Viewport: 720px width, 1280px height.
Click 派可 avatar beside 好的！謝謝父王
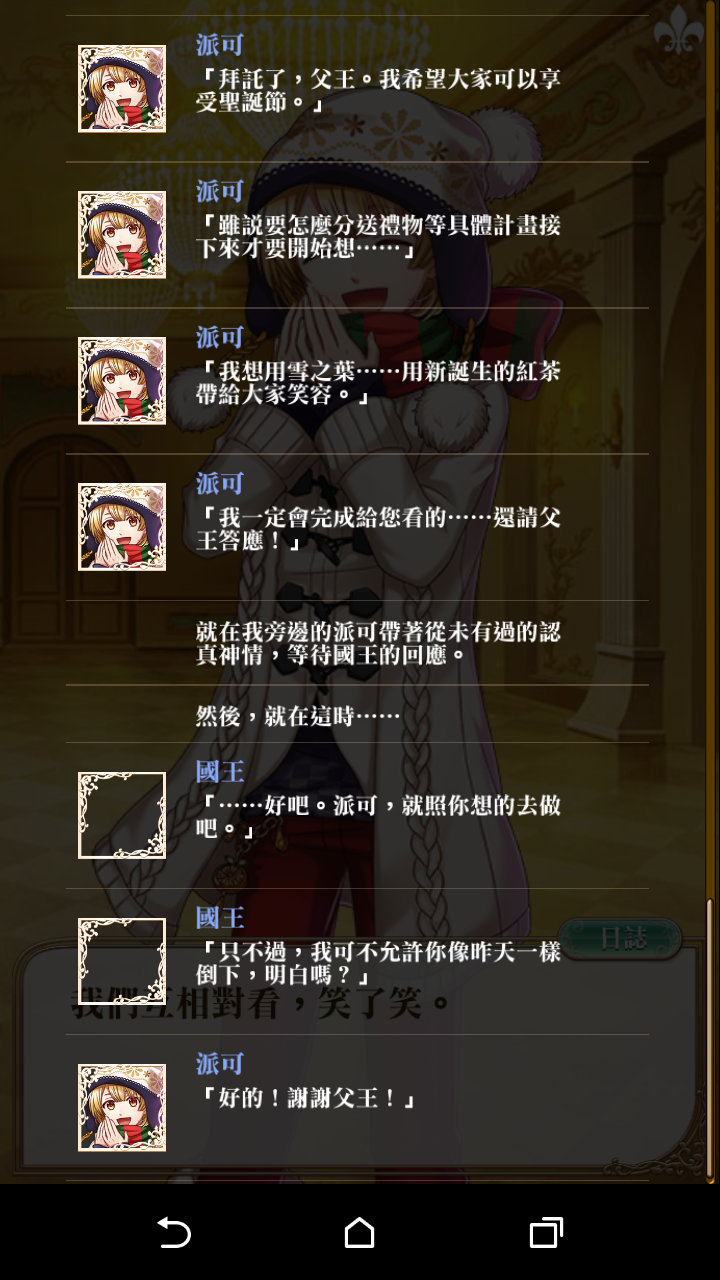(x=122, y=1107)
